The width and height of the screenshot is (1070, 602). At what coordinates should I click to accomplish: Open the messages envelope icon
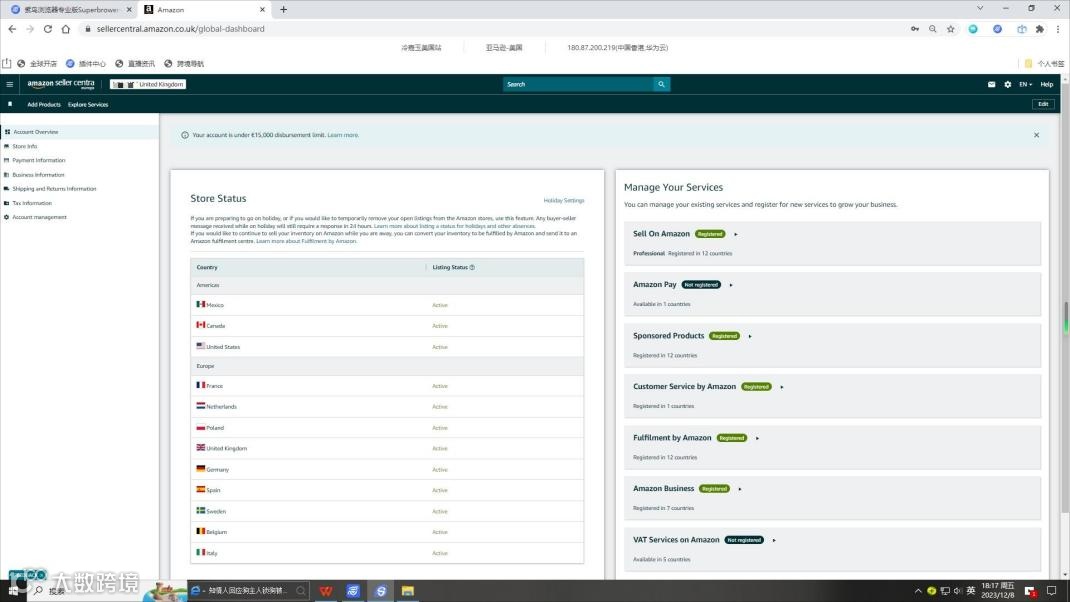pyautogui.click(x=991, y=85)
